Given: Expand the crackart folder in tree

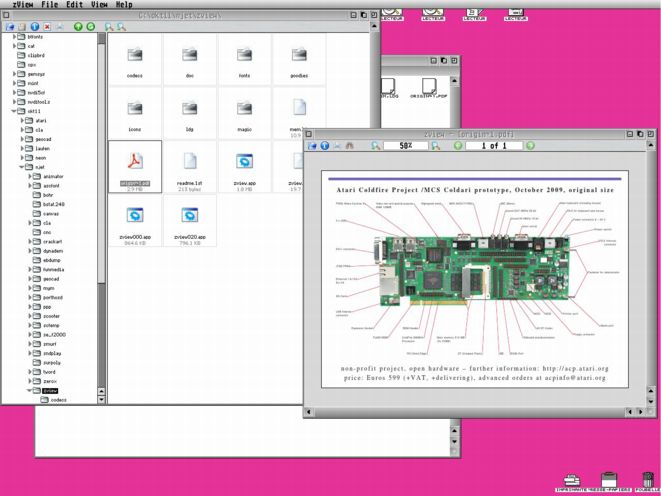Looking at the screenshot, I should [30, 241].
